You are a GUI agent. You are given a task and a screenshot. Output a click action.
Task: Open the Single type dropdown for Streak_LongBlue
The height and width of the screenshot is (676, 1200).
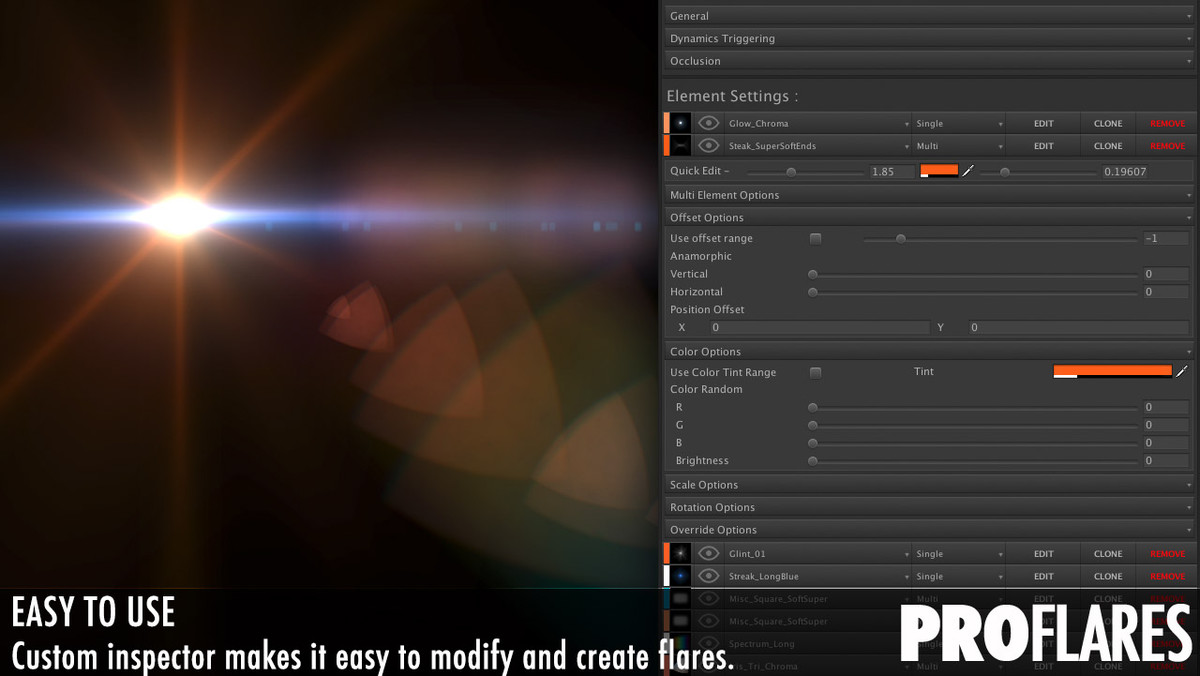coord(959,576)
